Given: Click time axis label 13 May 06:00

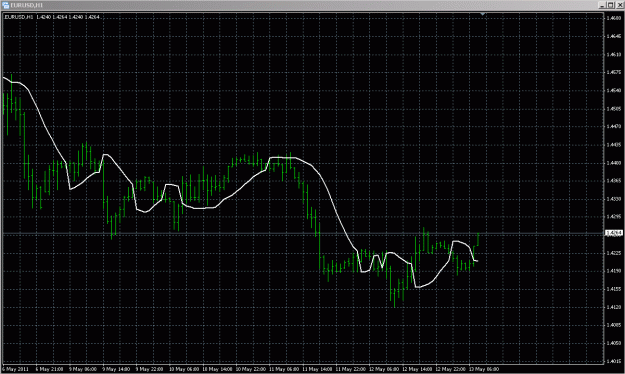Looking at the screenshot, I should click(483, 369).
